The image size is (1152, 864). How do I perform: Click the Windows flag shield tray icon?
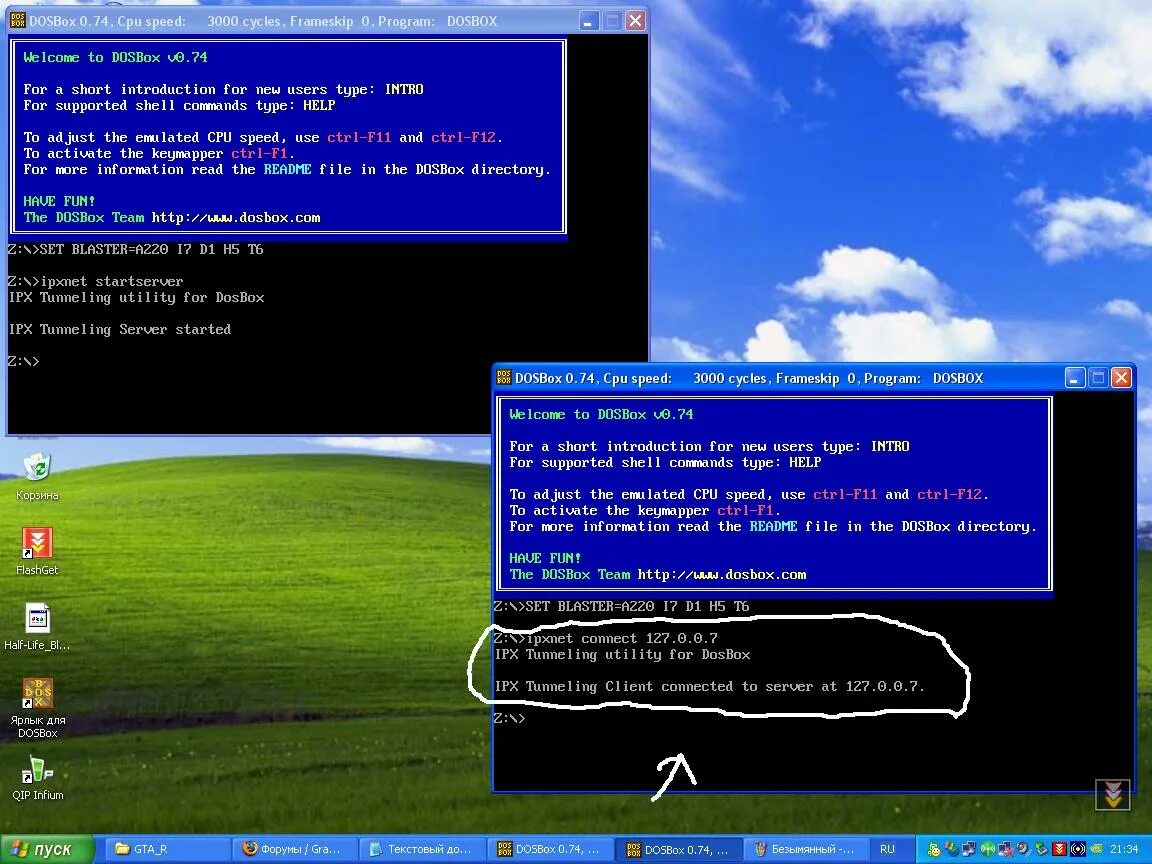[x=951, y=849]
